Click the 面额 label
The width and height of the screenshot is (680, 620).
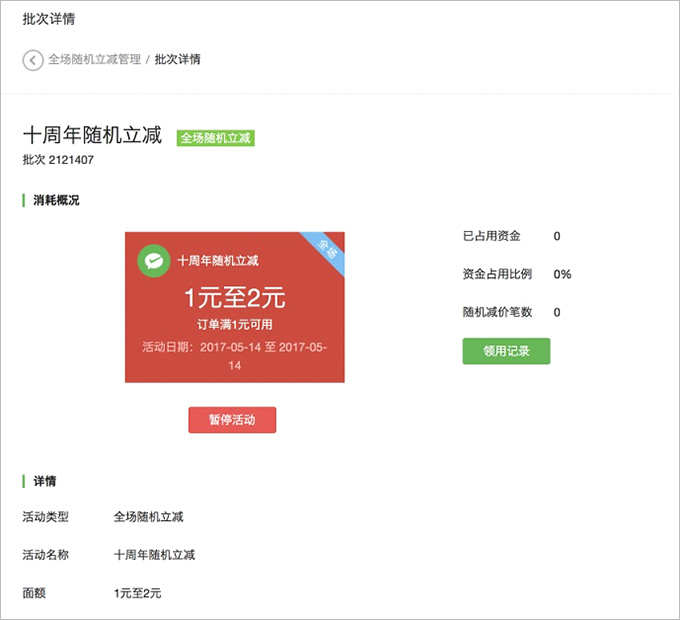point(34,593)
